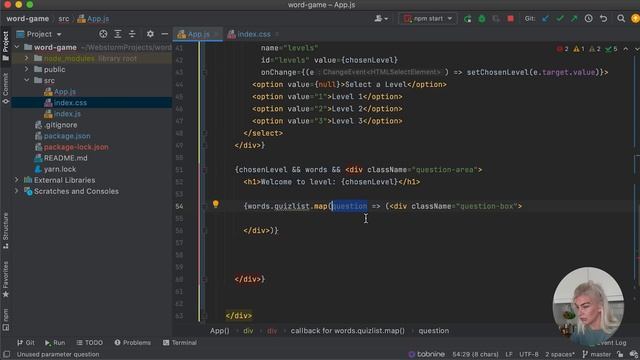Click the tool windows toggle in bottom-left corner
The width and height of the screenshot is (640, 360).
(x=6, y=354)
